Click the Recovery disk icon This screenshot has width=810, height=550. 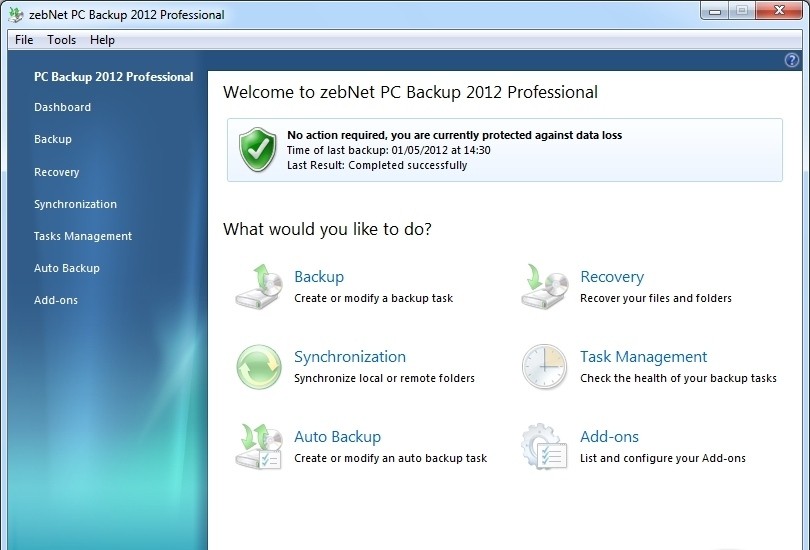[x=545, y=287]
